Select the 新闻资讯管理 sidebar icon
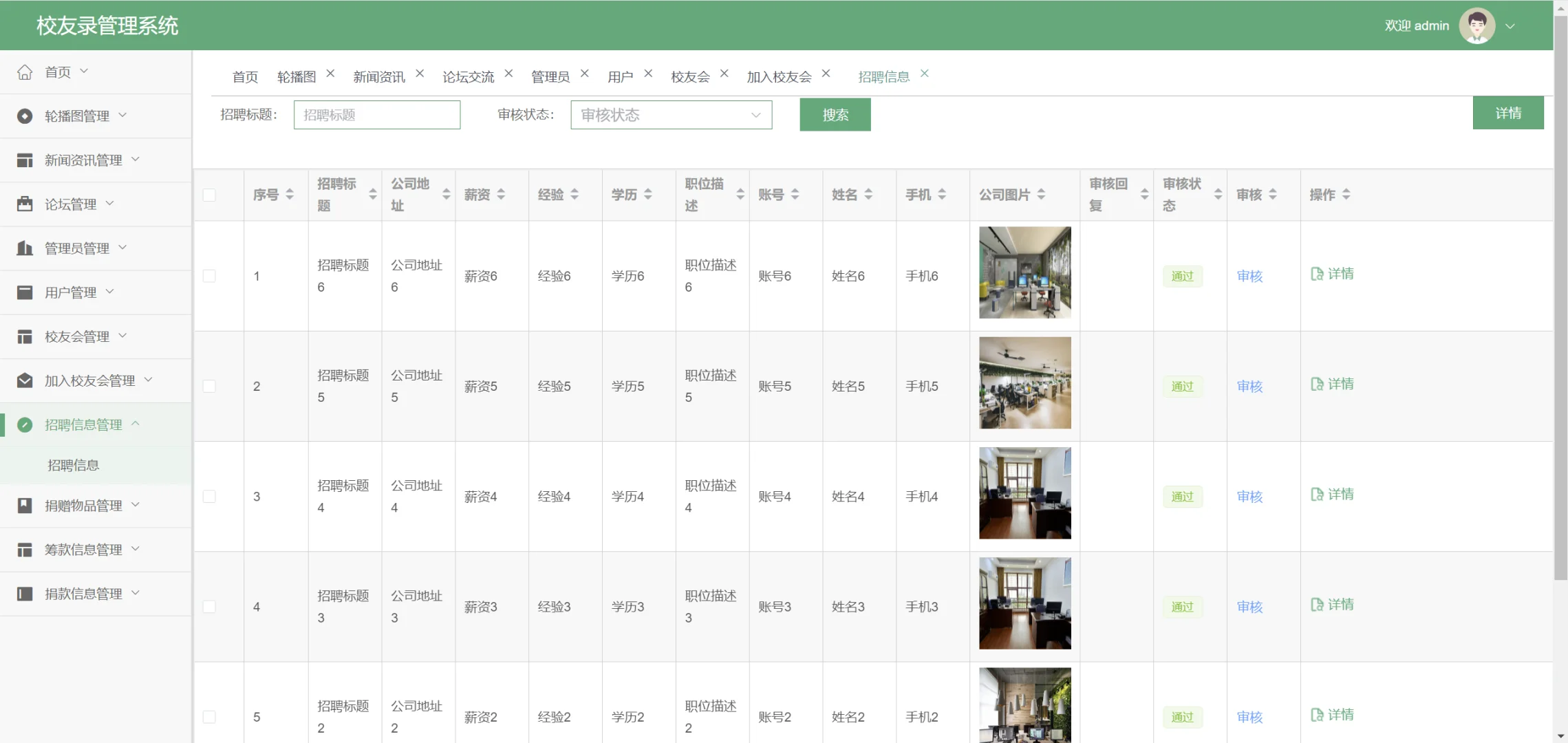 25,160
